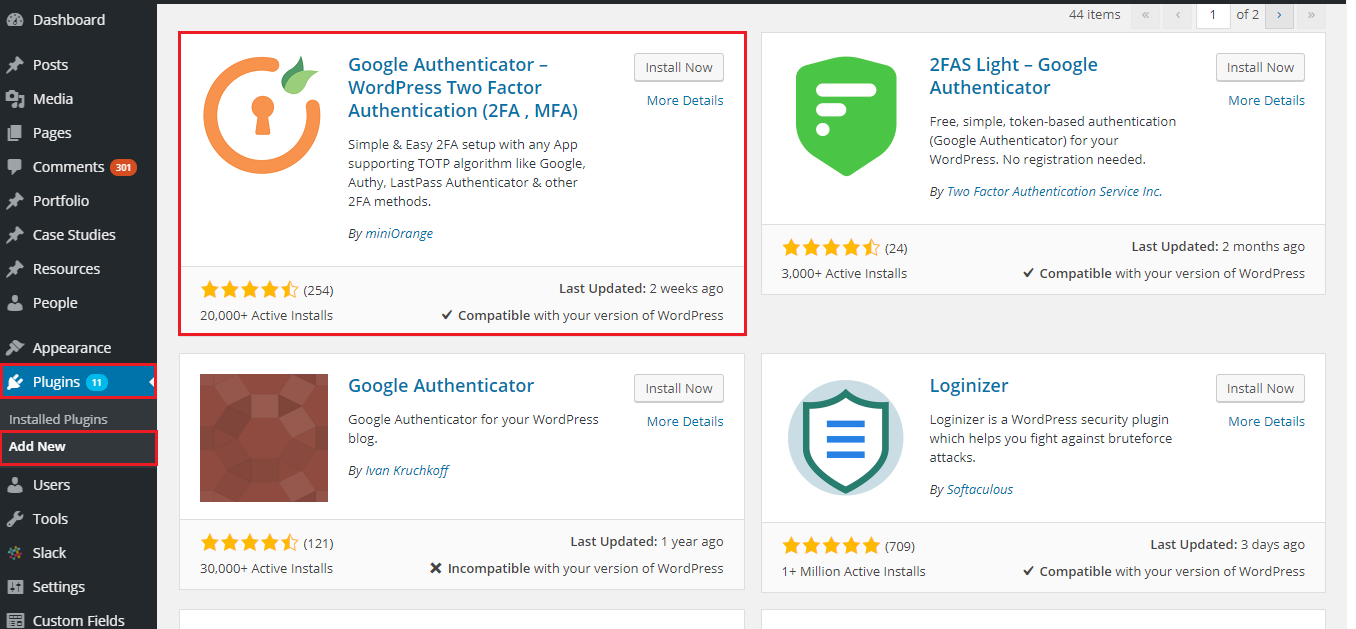Click the People person icon
Screen dimensions: 1356x629
coord(15,303)
